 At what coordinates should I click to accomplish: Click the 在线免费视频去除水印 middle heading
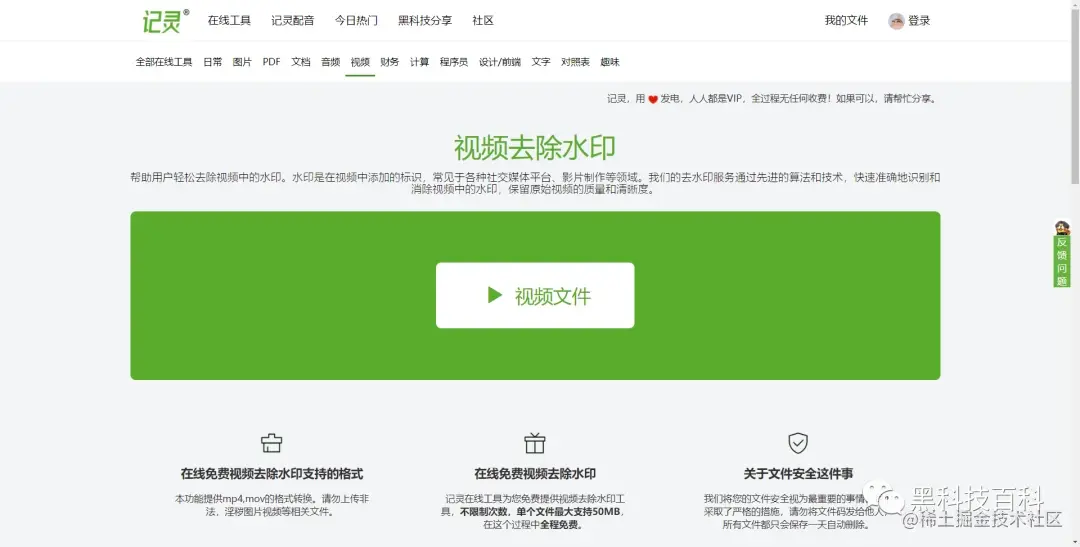(535, 474)
